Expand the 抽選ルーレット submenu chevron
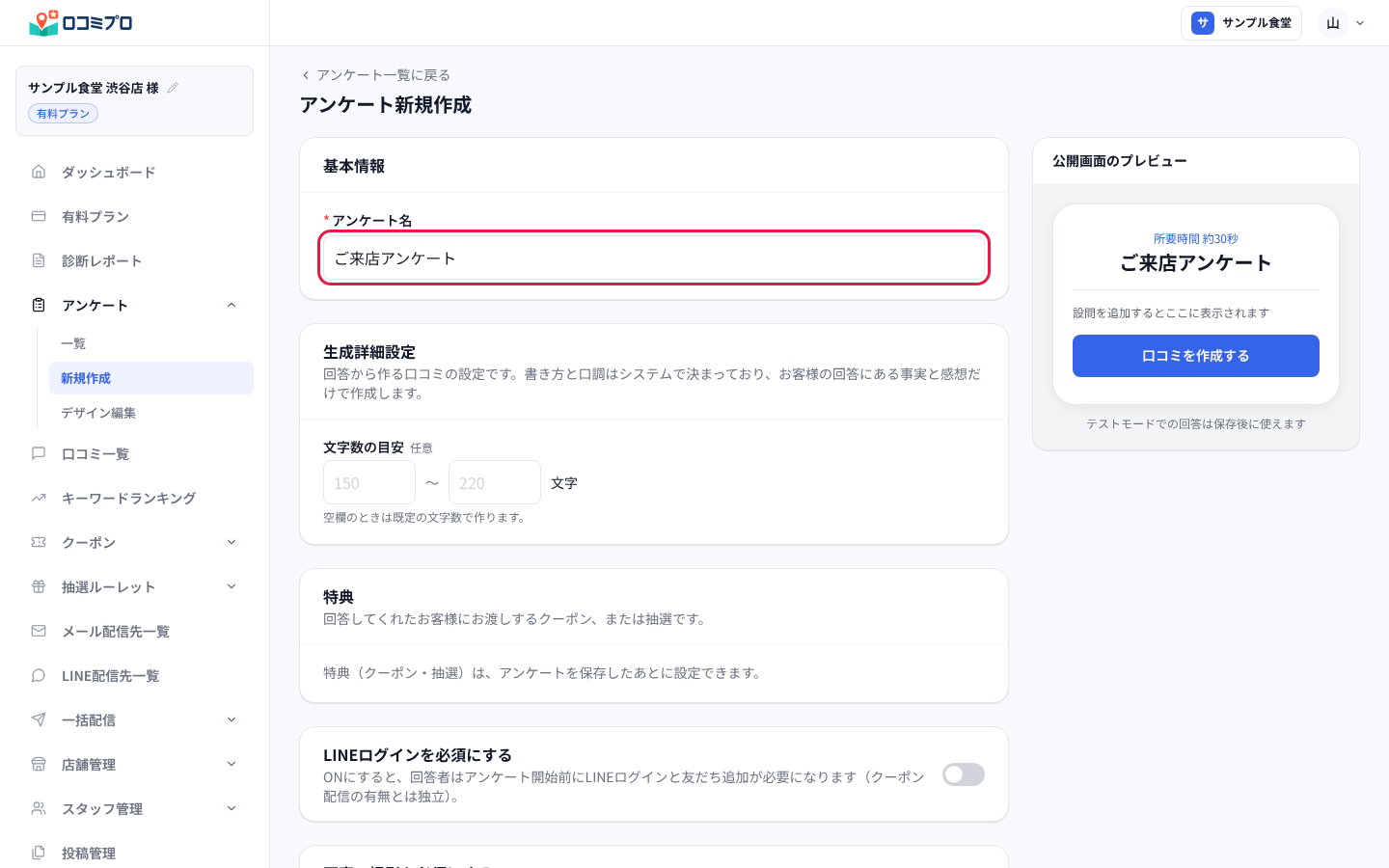1389x868 pixels. (231, 586)
